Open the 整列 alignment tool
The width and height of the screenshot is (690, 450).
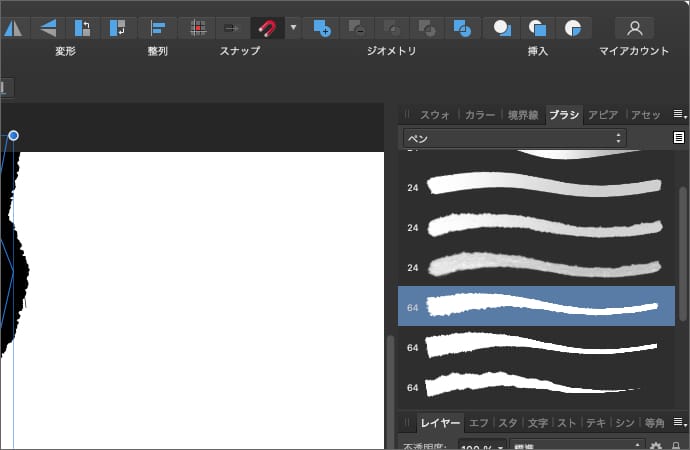click(x=156, y=27)
